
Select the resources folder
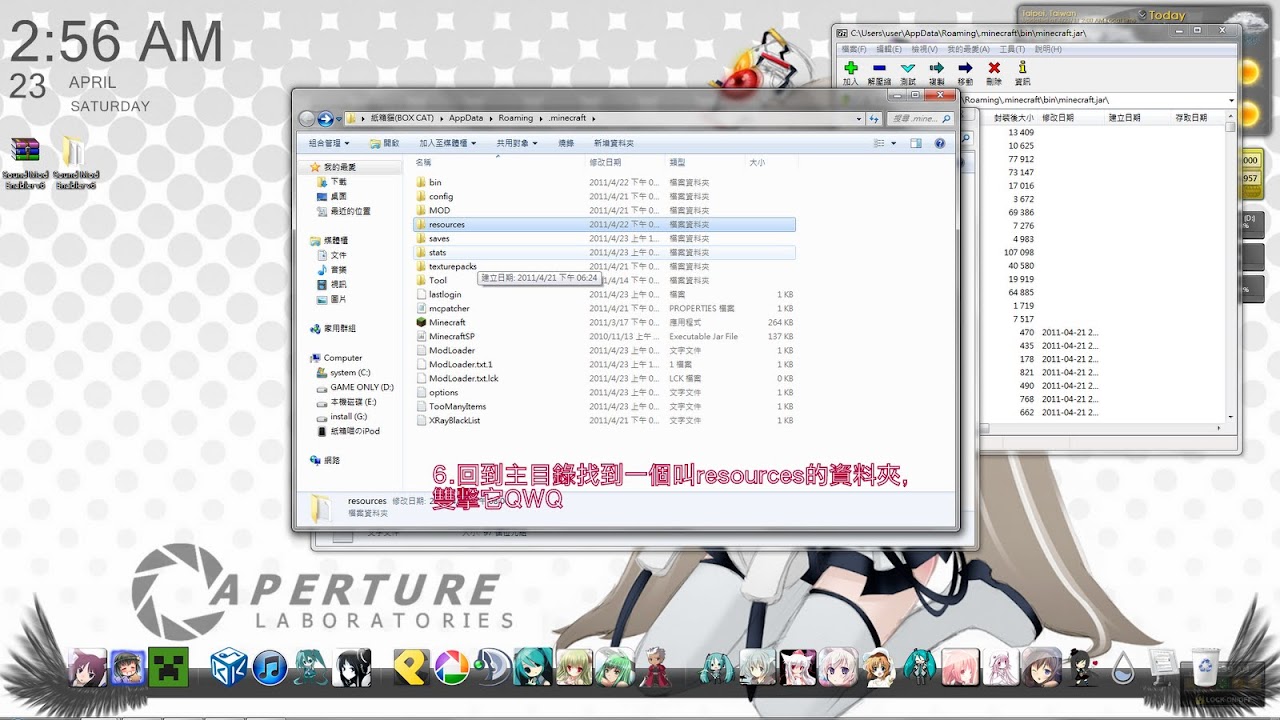605,225
